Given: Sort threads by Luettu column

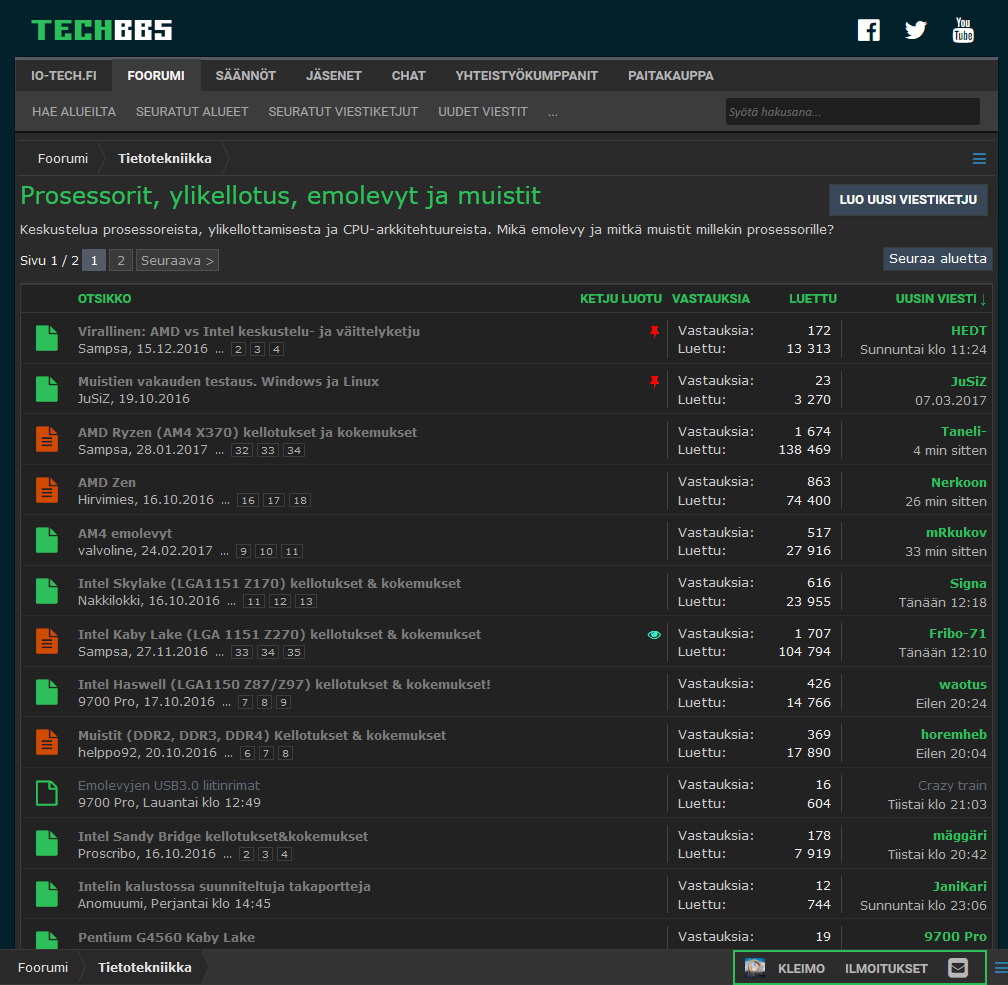Looking at the screenshot, I should click(x=813, y=298).
